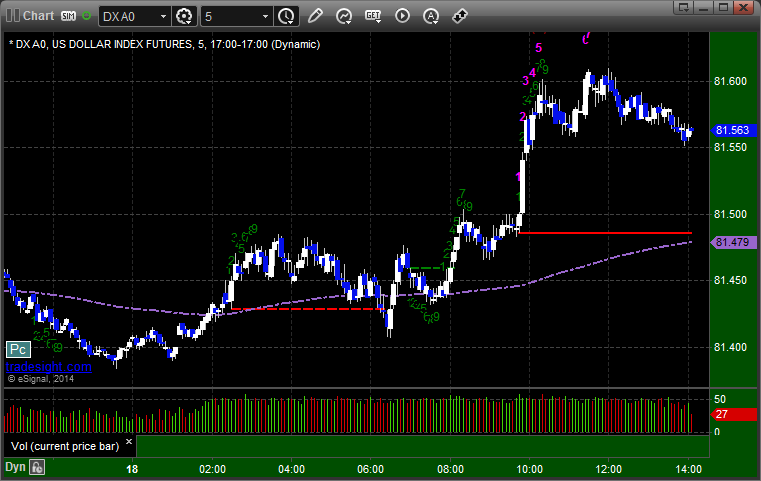
Task: Click the Dyn time scale mode label
Action: point(16,467)
